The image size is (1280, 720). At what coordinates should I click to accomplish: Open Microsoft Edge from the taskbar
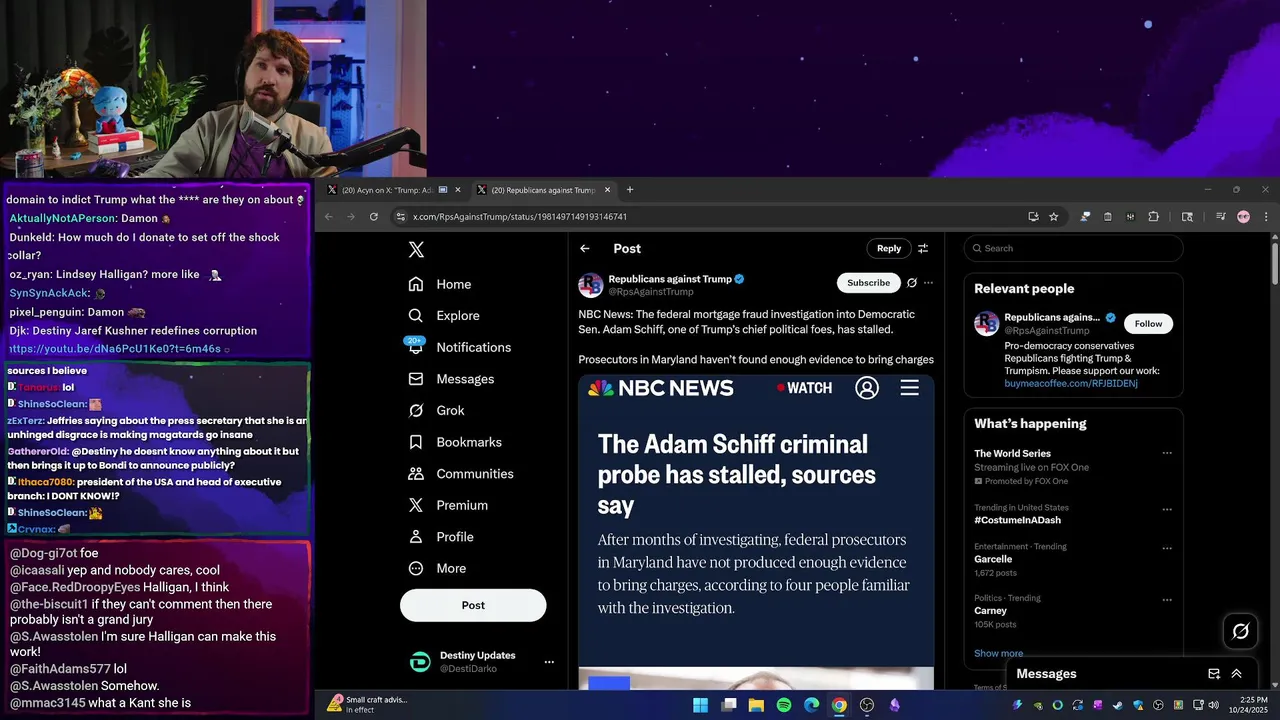[812, 705]
